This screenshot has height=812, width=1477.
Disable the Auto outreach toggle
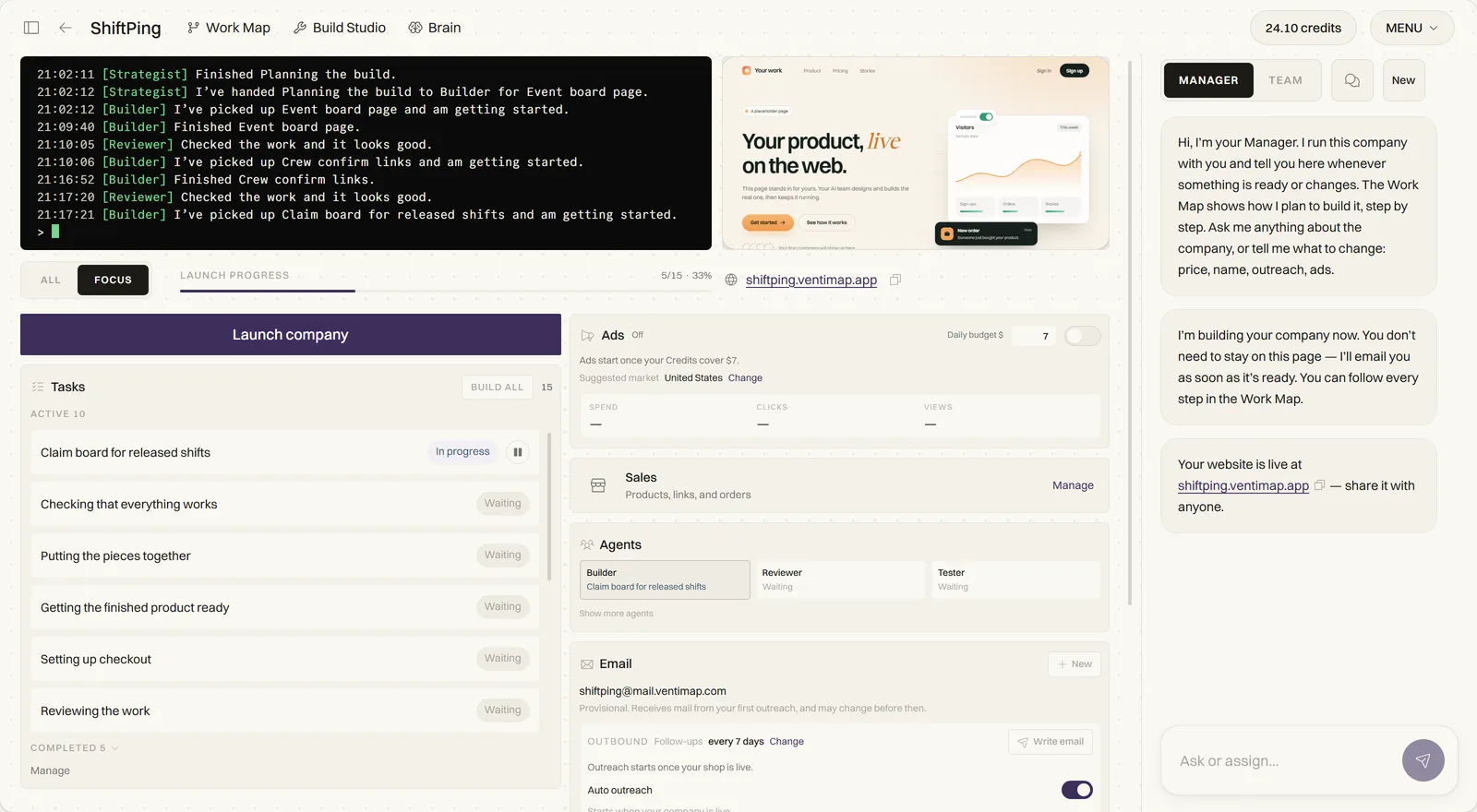pos(1076,790)
